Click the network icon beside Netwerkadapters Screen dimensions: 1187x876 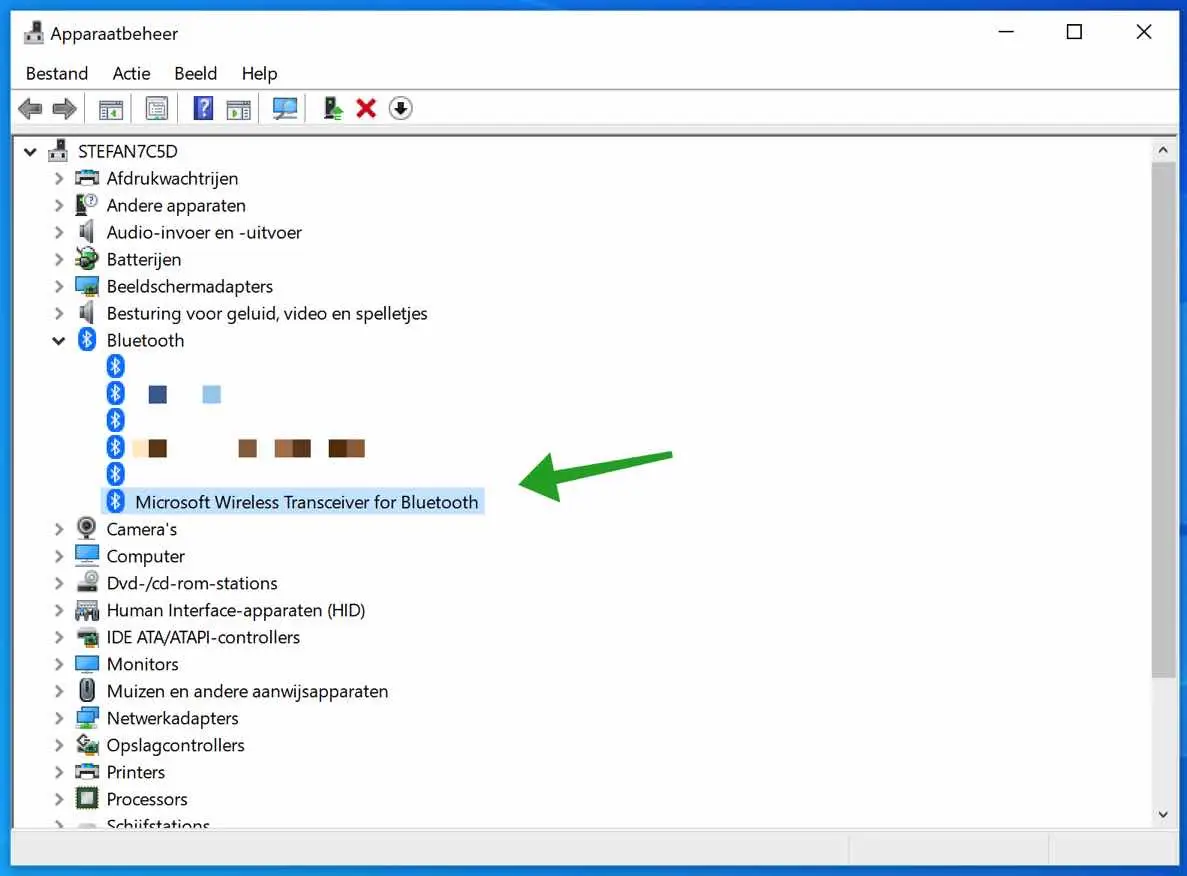(x=87, y=717)
